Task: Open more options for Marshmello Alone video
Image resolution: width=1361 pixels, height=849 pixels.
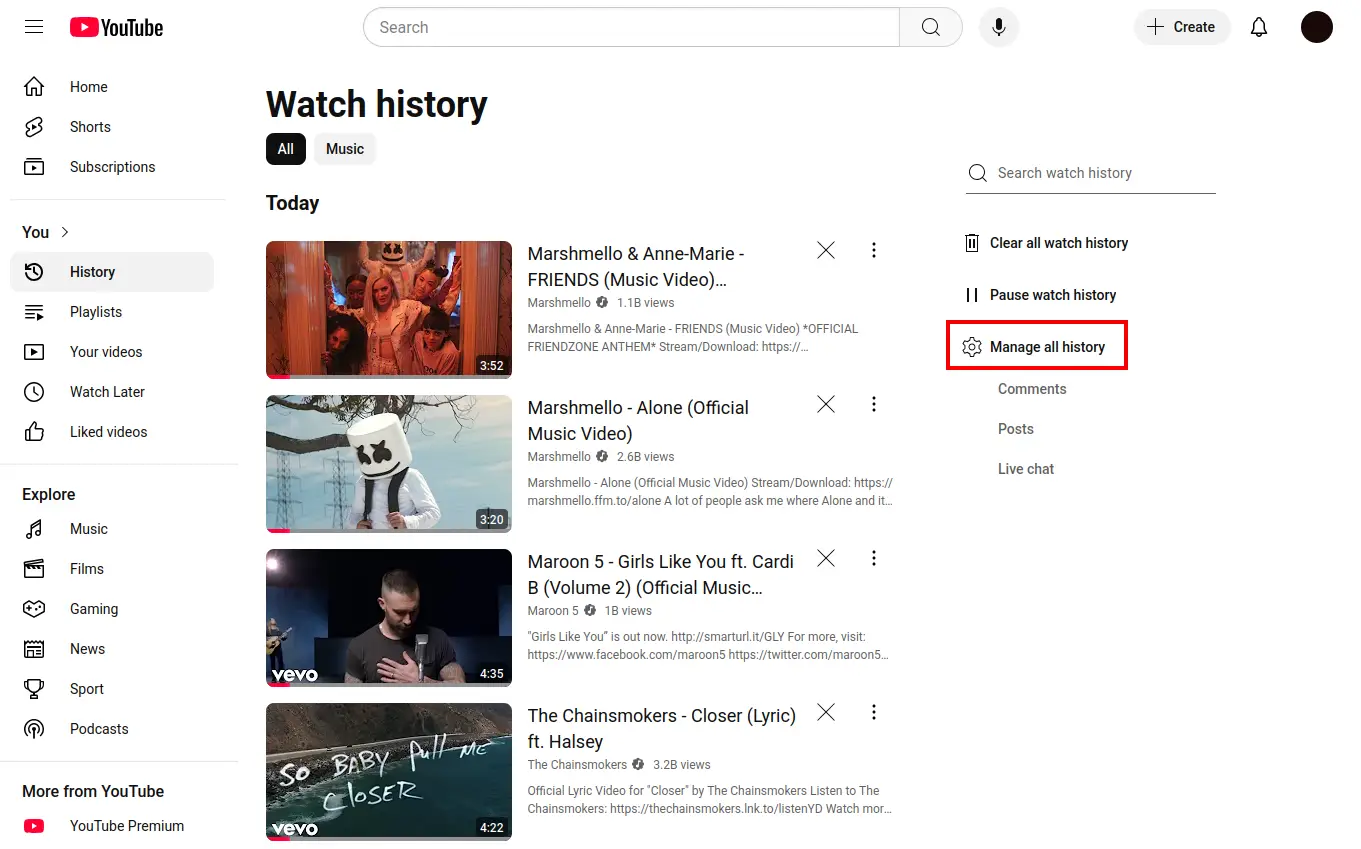Action: click(874, 404)
